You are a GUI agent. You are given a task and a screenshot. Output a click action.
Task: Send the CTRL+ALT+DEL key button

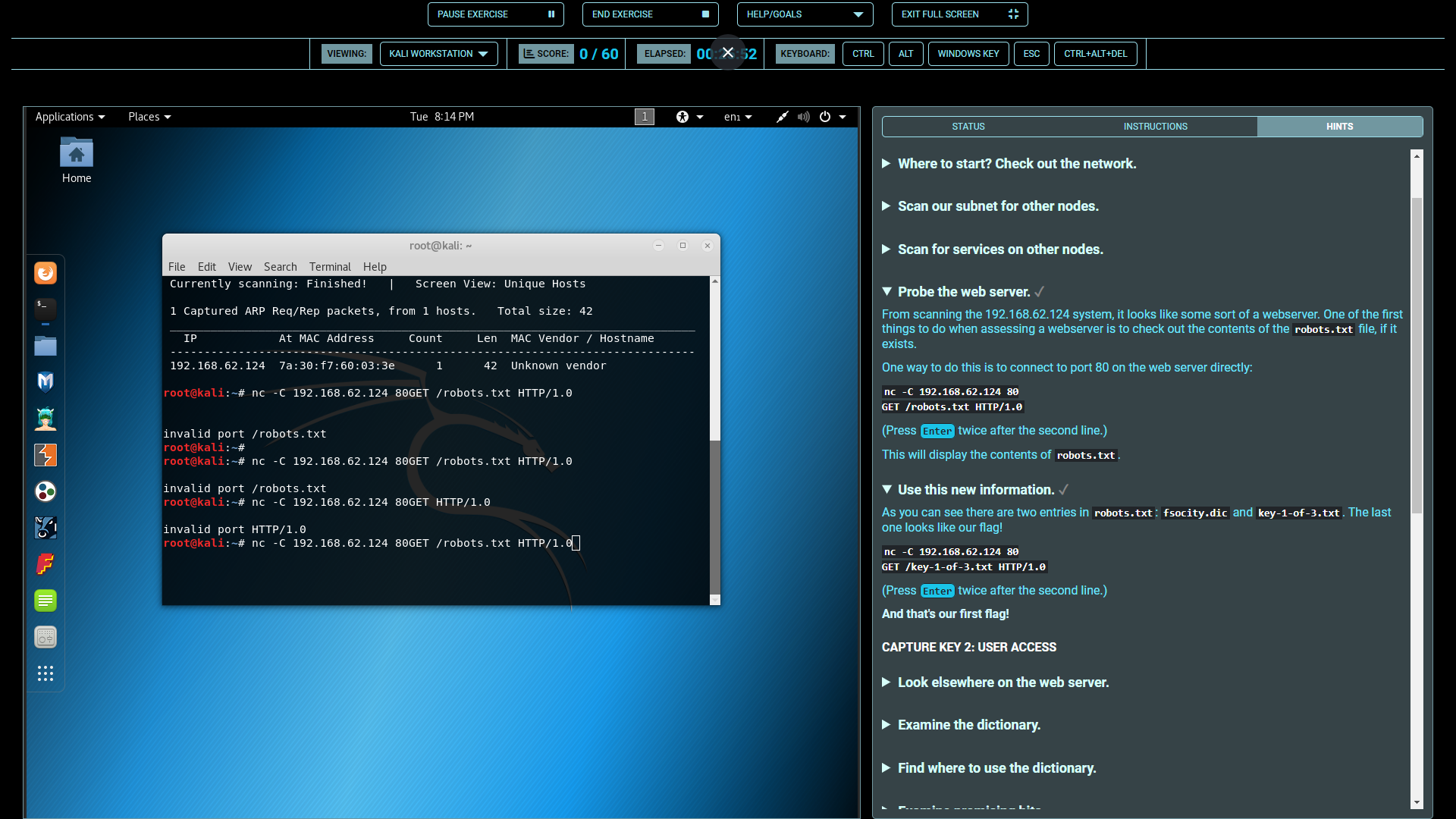pos(1095,54)
